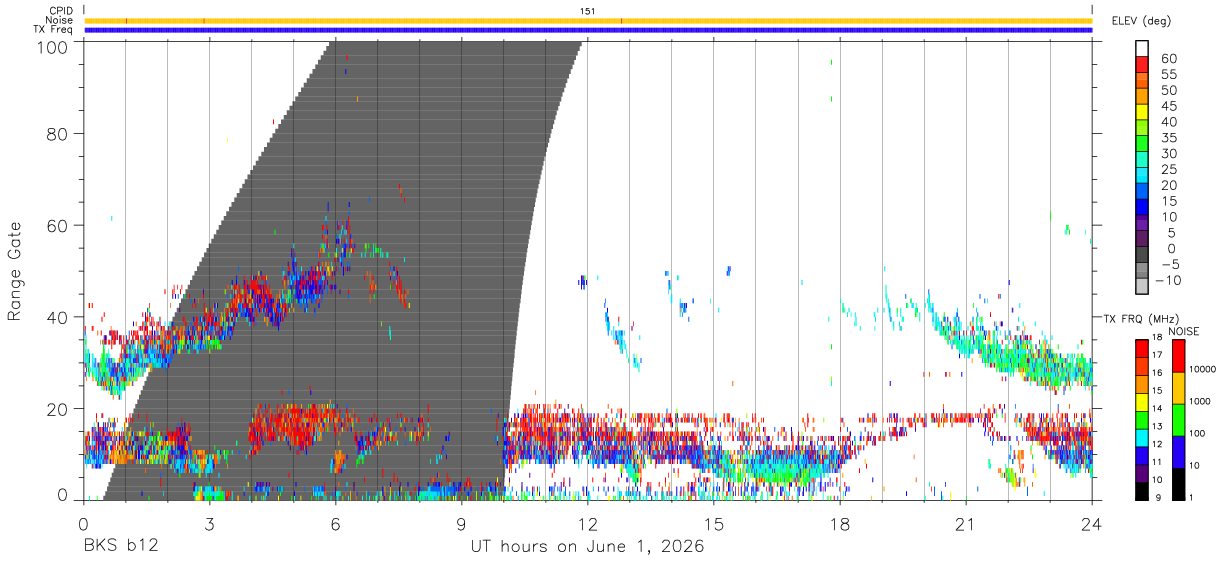
Task: Click the Range Gate y-axis title
Action: point(16,271)
